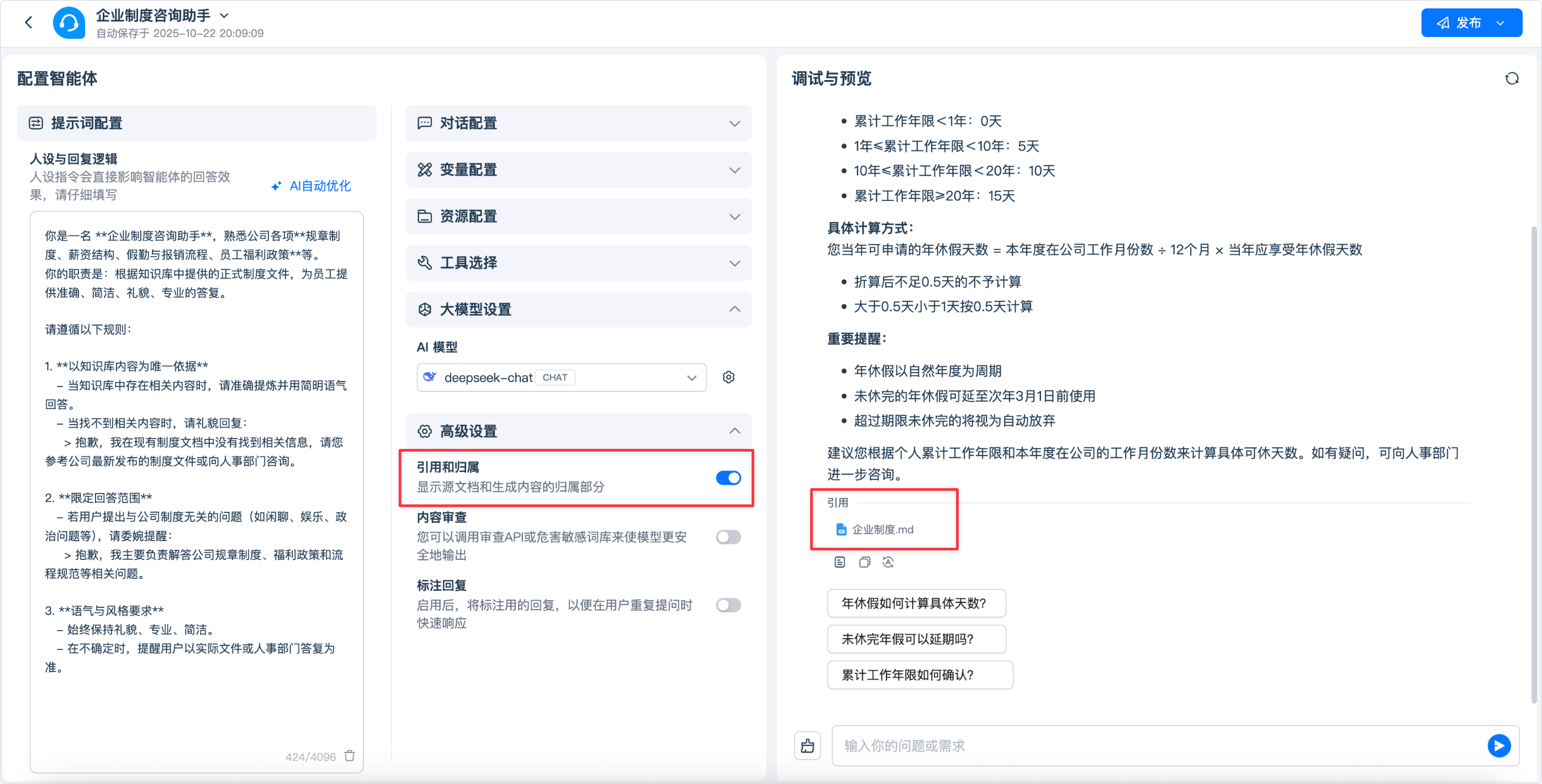Viewport: 1542px width, 784px height.
Task: Turn on the 标注回复 switch
Action: 728,605
